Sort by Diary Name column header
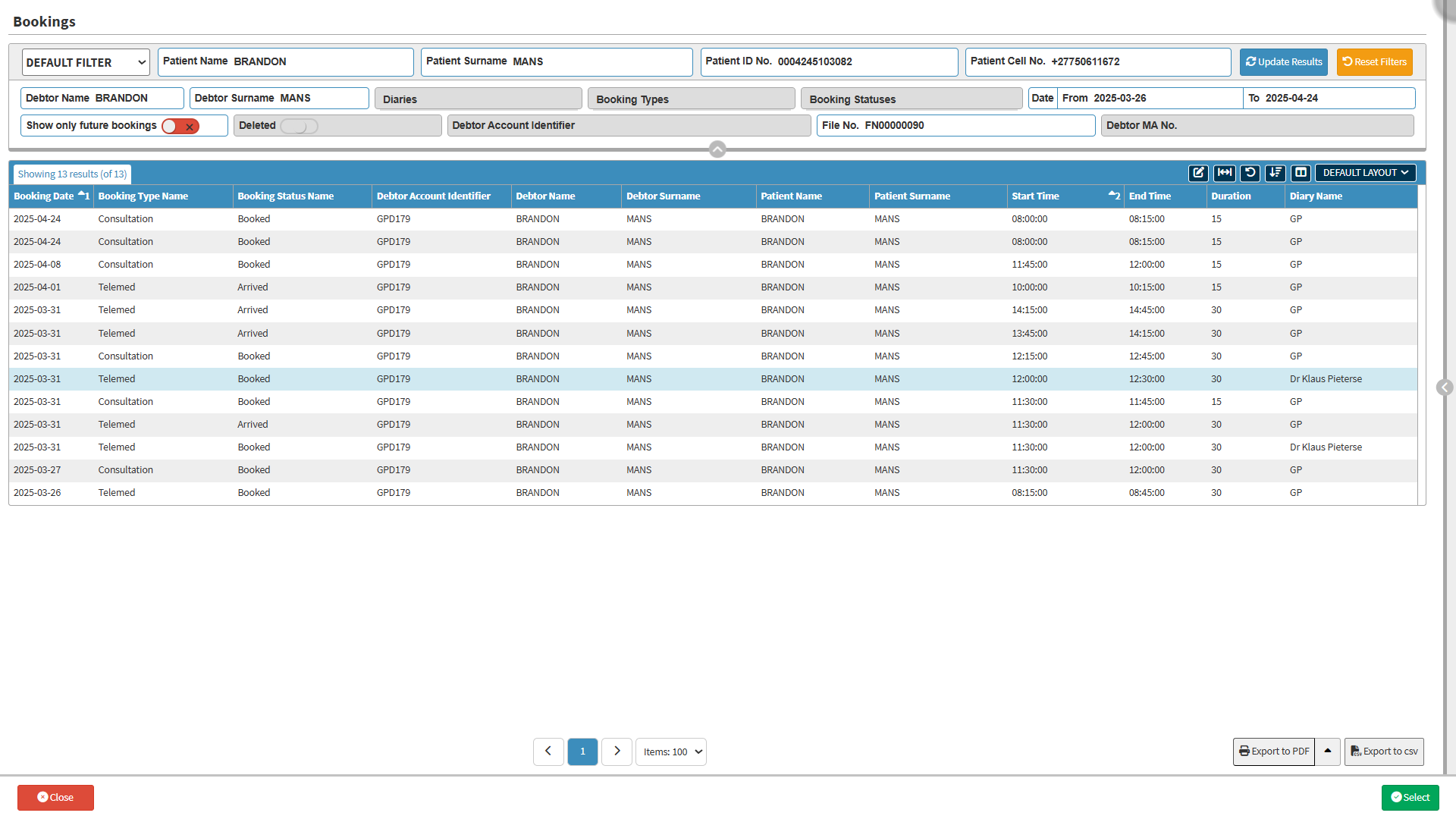The height and width of the screenshot is (819, 1456). coord(1316,196)
